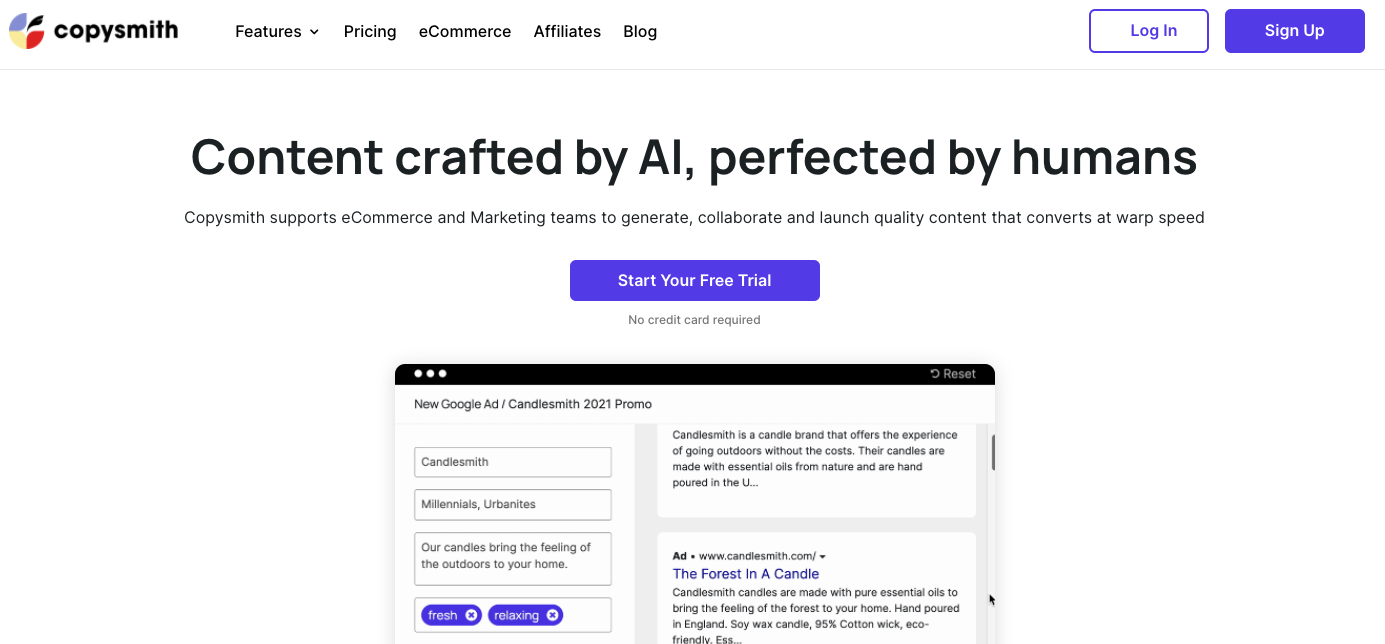The width and height of the screenshot is (1385, 644).
Task: Open the ad URL dropdown arrow
Action: pyautogui.click(x=823, y=556)
